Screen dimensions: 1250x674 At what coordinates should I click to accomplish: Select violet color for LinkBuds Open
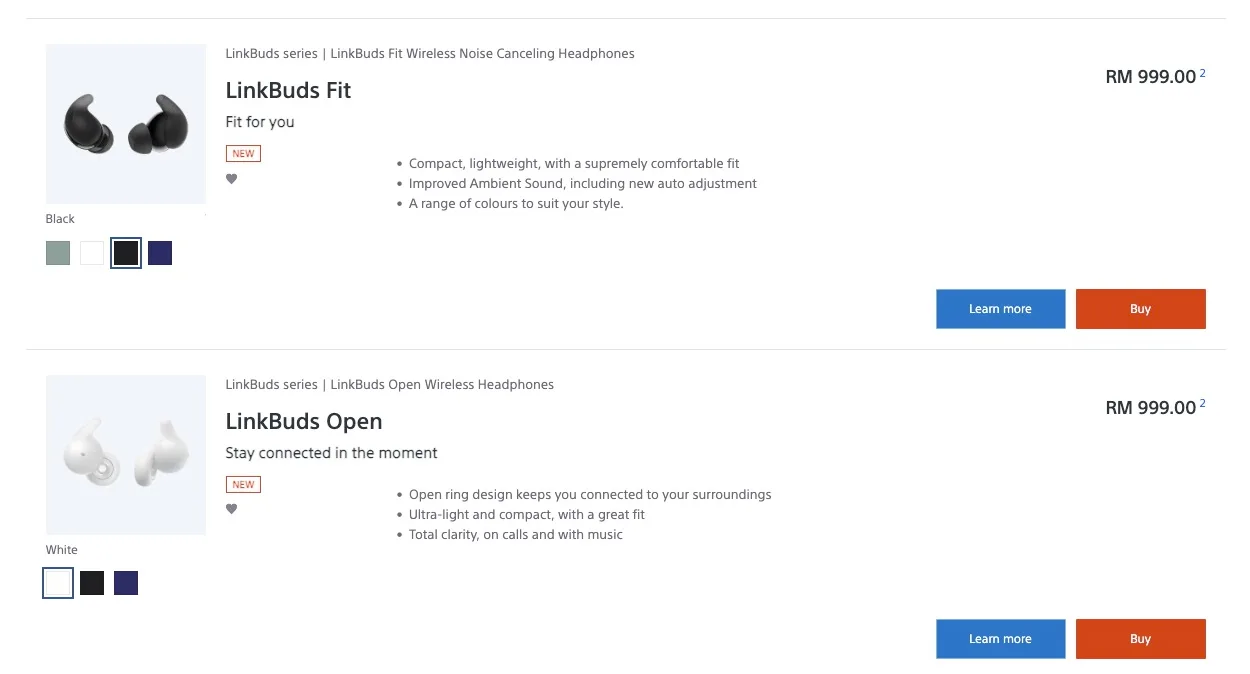pos(126,583)
